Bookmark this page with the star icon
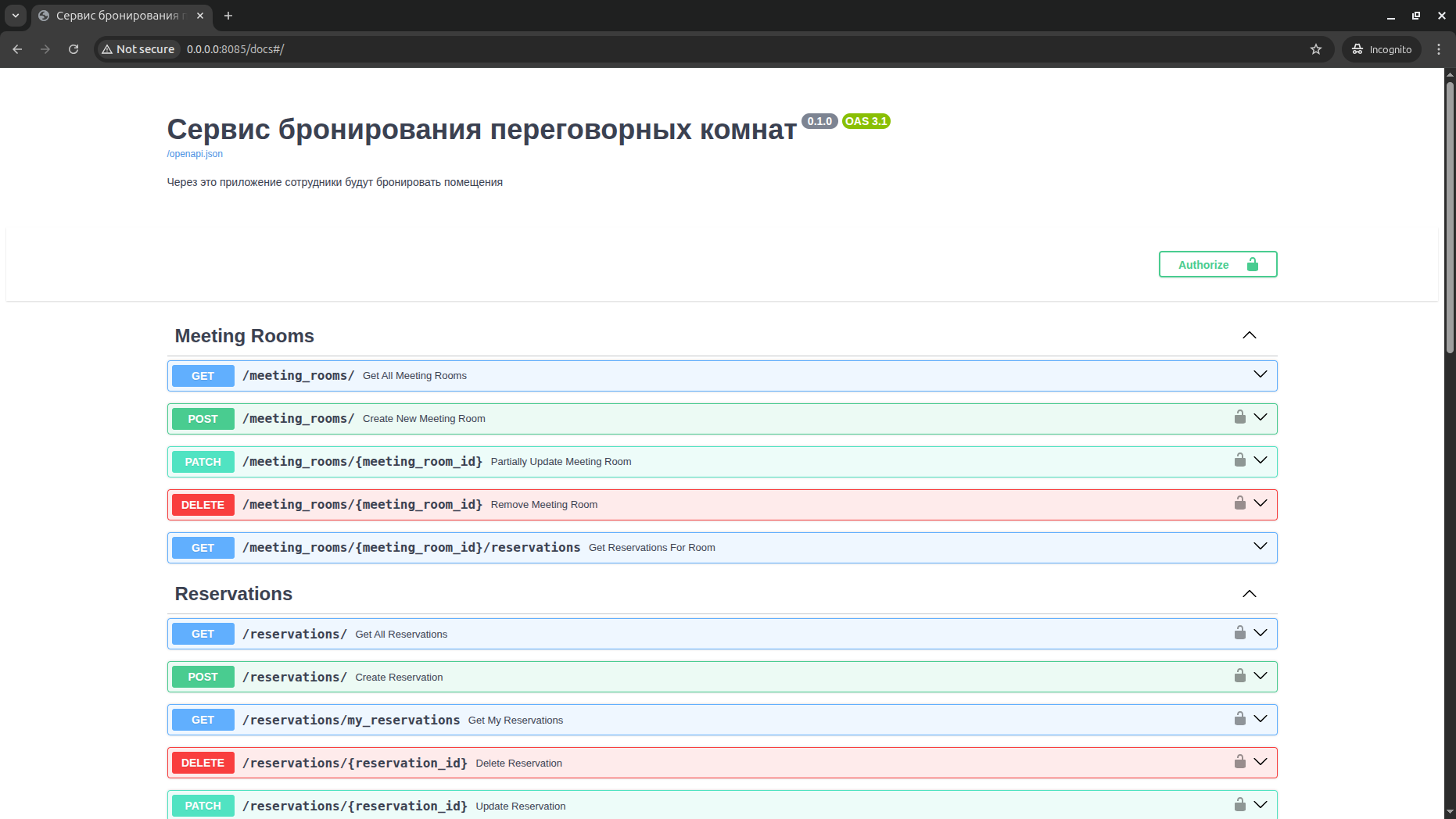The width and height of the screenshot is (1456, 819). coord(1316,49)
